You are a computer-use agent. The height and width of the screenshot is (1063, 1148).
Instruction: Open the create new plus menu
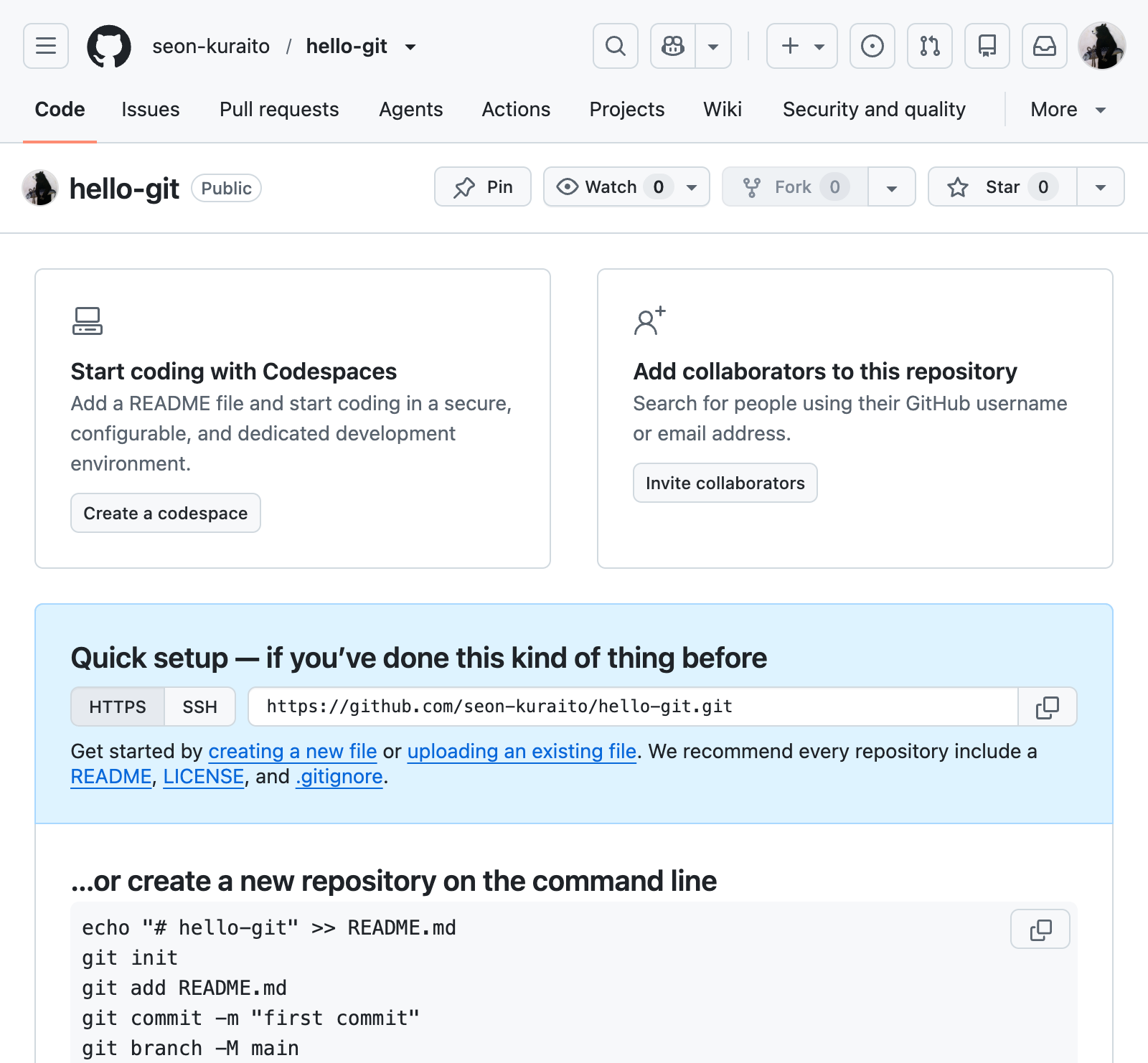click(802, 46)
